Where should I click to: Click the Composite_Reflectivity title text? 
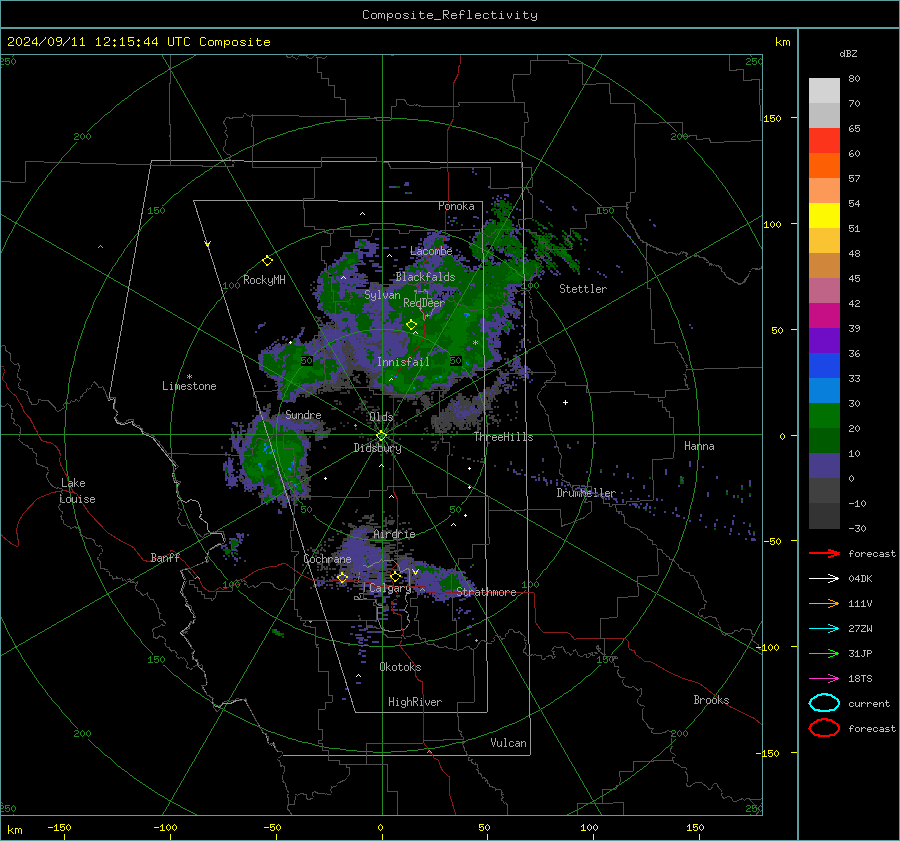coord(449,15)
